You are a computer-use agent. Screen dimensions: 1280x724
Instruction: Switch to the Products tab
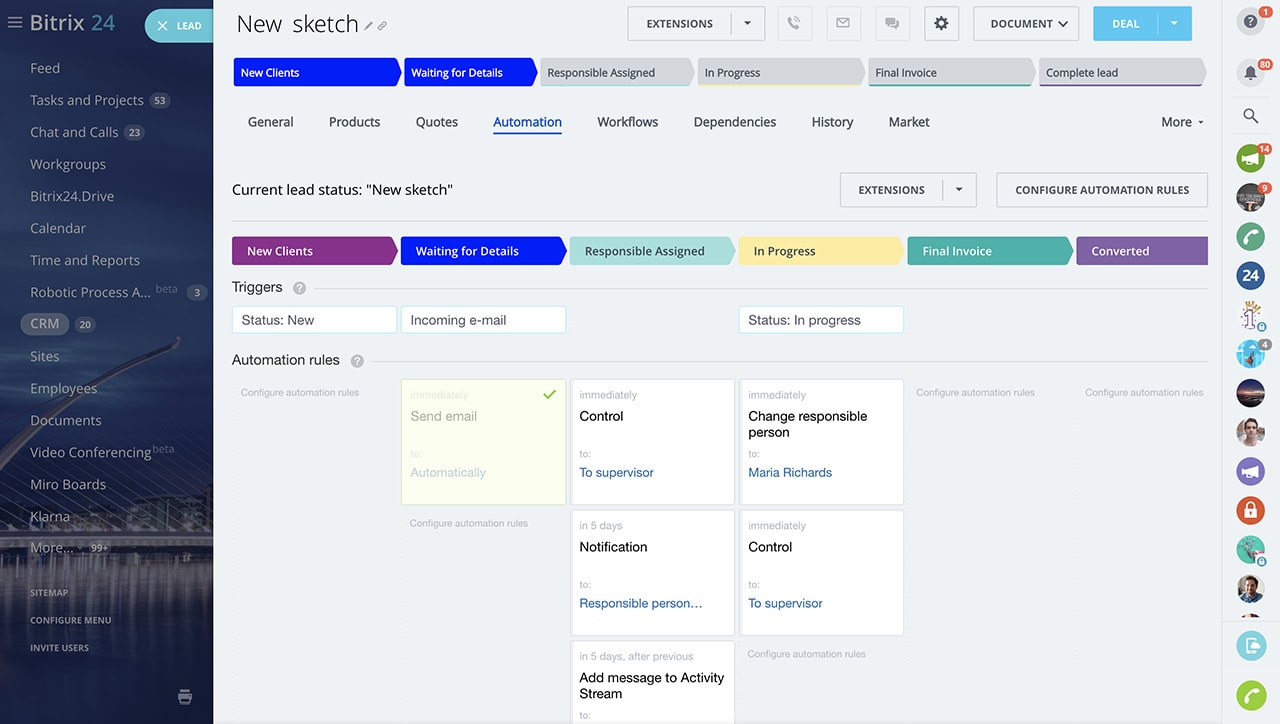[354, 121]
